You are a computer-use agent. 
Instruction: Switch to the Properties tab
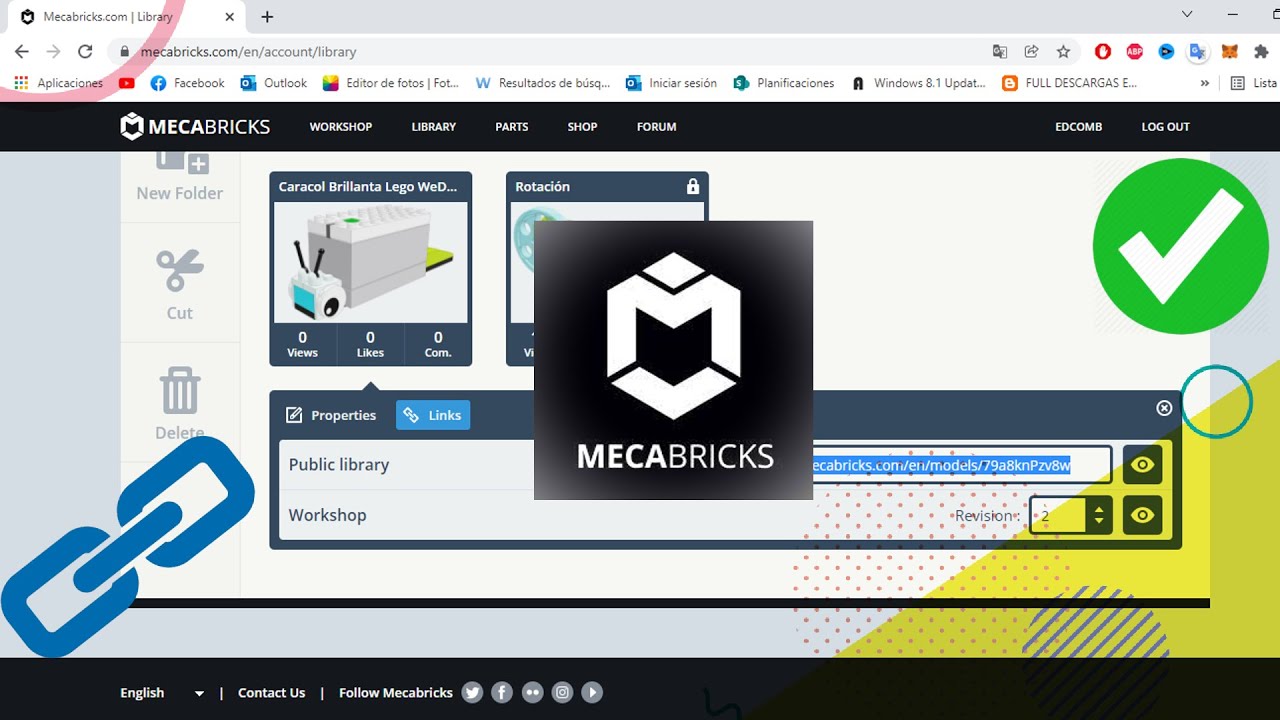click(332, 415)
